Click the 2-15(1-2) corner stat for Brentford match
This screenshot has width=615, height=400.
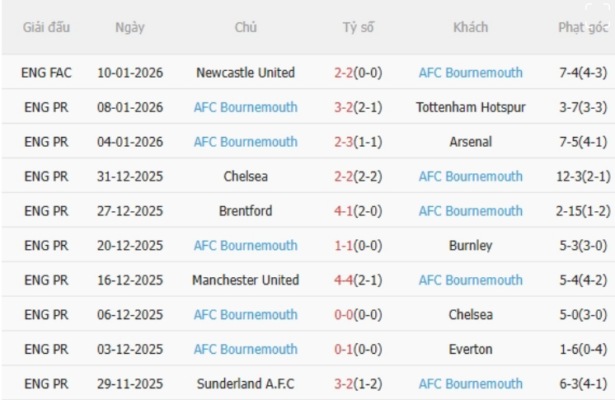tap(583, 211)
